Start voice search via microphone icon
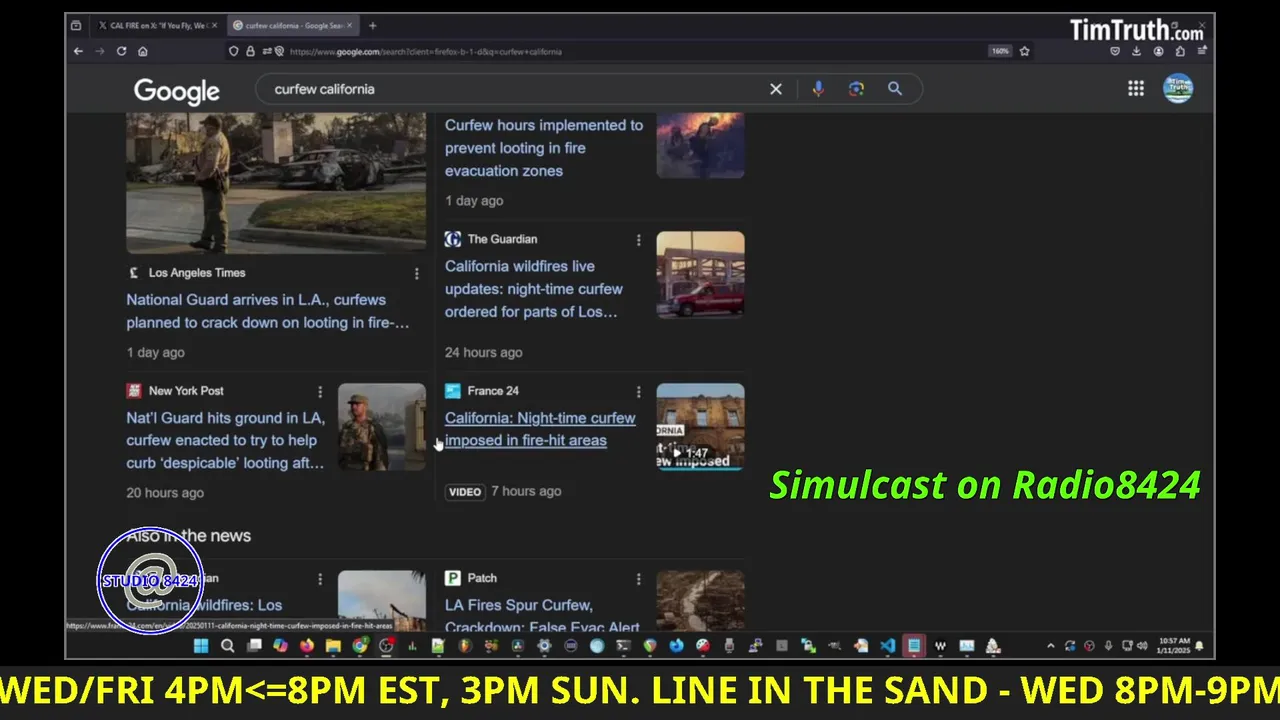Image resolution: width=1280 pixels, height=720 pixels. [x=818, y=89]
